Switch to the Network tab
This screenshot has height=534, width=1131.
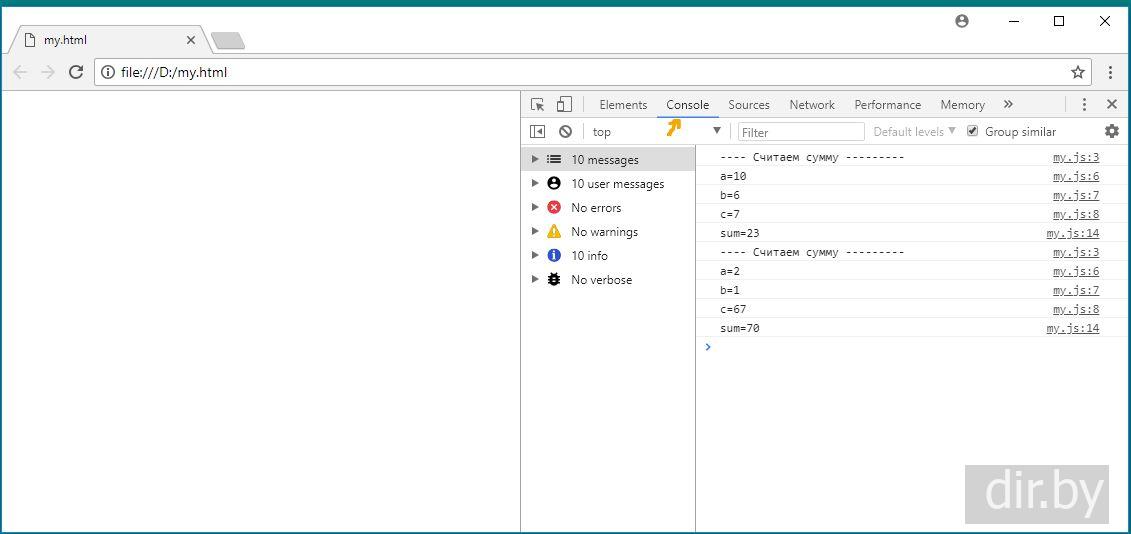click(811, 104)
